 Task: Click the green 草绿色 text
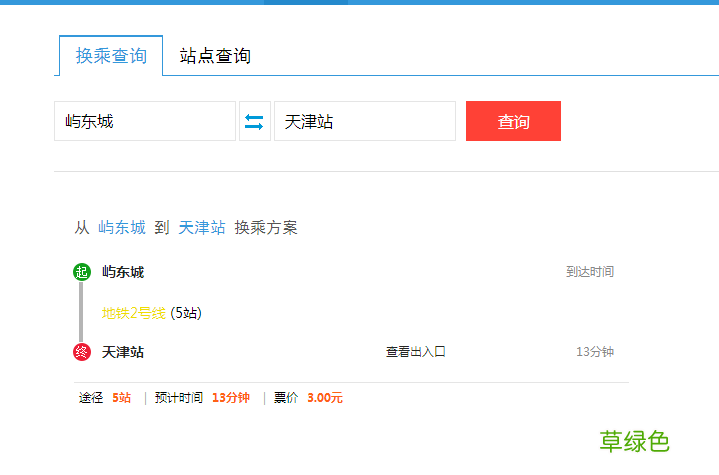(x=634, y=441)
